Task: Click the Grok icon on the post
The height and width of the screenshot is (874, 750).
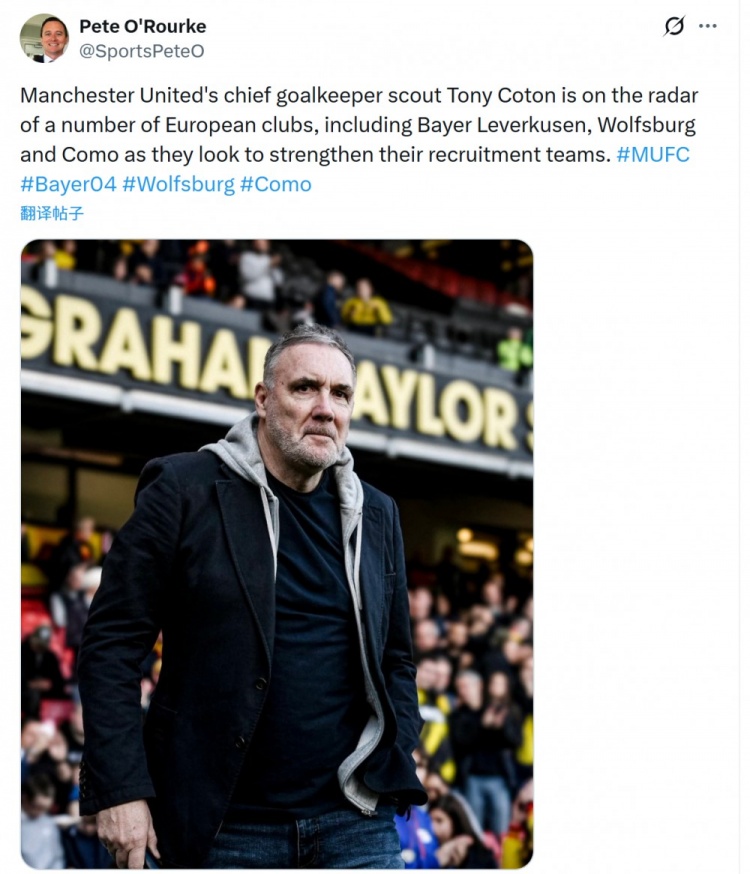Action: tap(674, 27)
